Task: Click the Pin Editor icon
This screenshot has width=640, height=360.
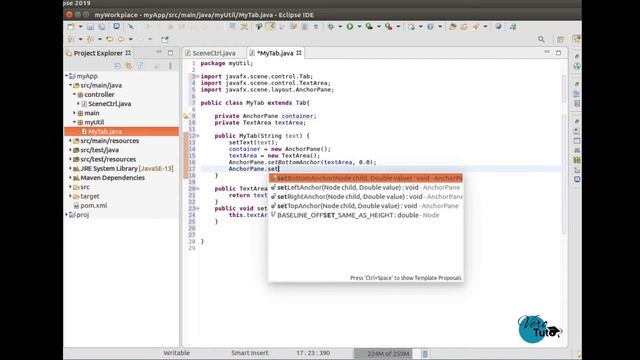Action: tap(164, 39)
